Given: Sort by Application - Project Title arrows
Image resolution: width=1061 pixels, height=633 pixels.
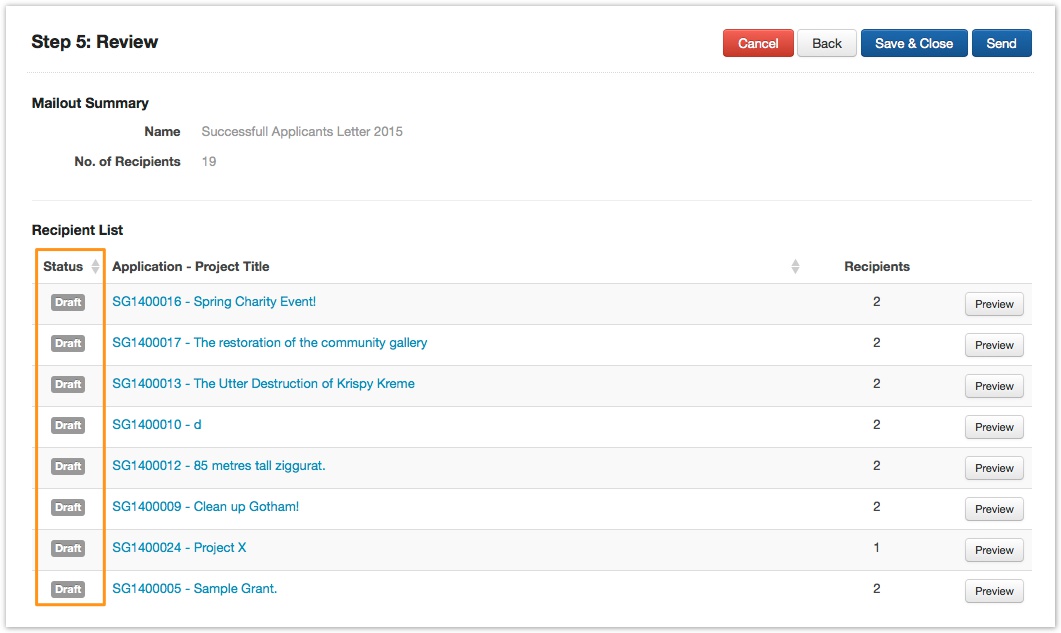Looking at the screenshot, I should tap(795, 267).
